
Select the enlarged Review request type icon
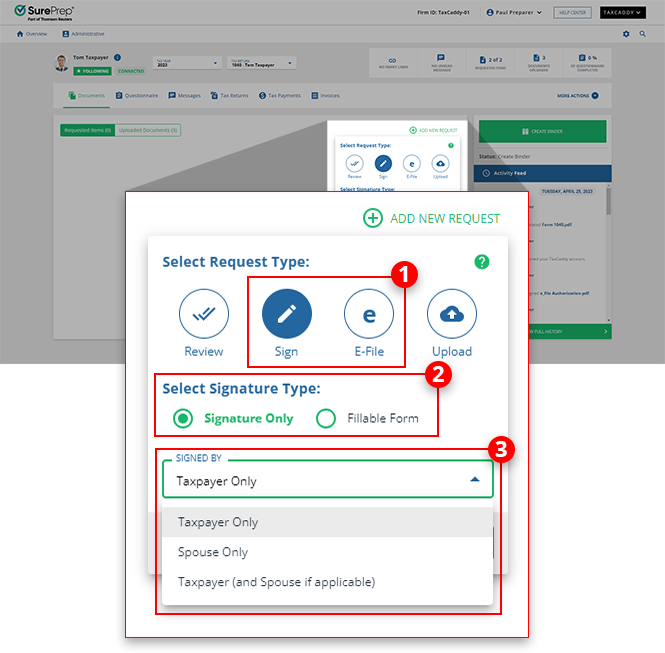coord(204,314)
